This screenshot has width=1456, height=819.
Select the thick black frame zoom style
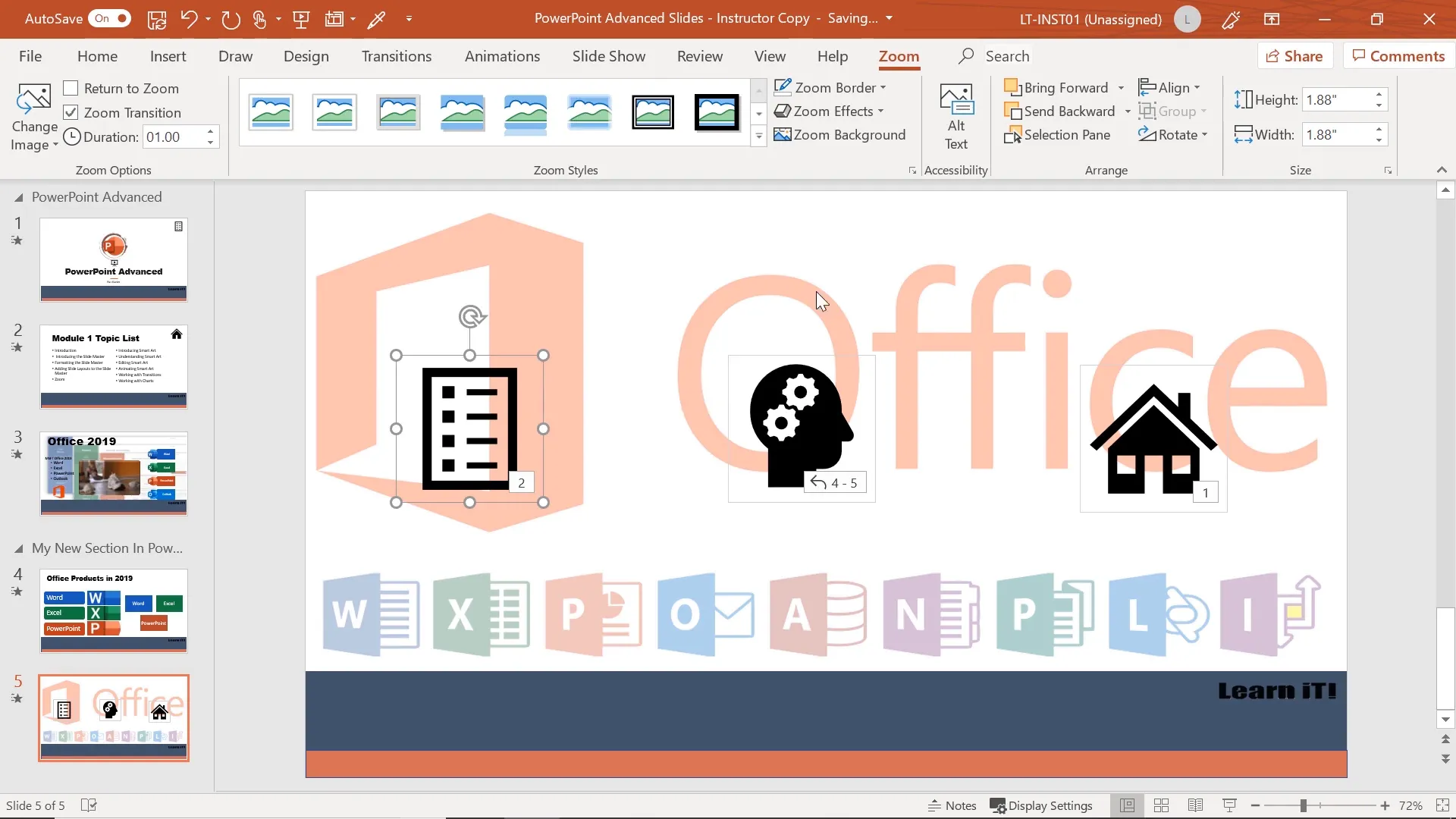pos(717,113)
